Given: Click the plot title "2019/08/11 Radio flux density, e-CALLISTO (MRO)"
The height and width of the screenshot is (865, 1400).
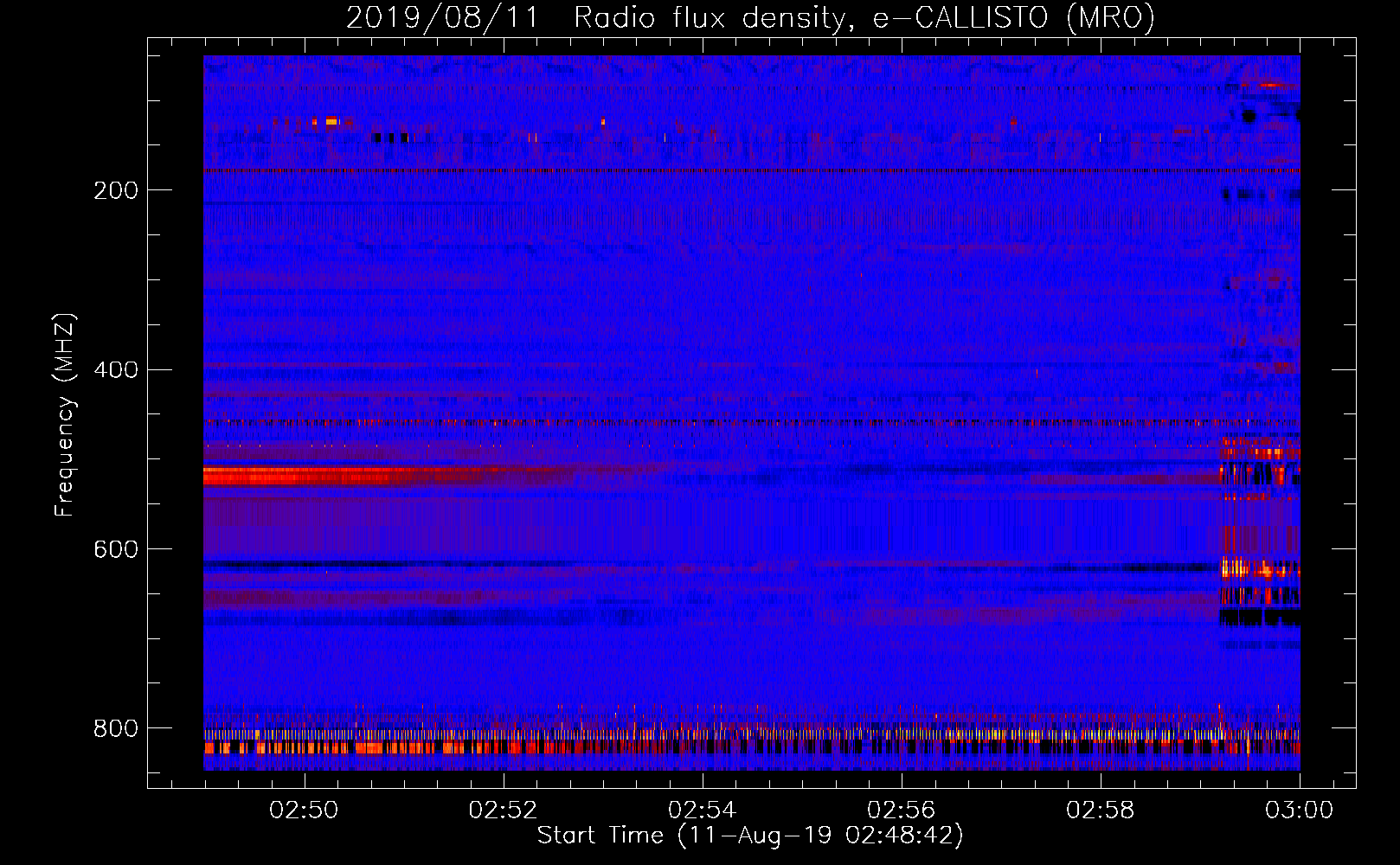Looking at the screenshot, I should [750, 18].
